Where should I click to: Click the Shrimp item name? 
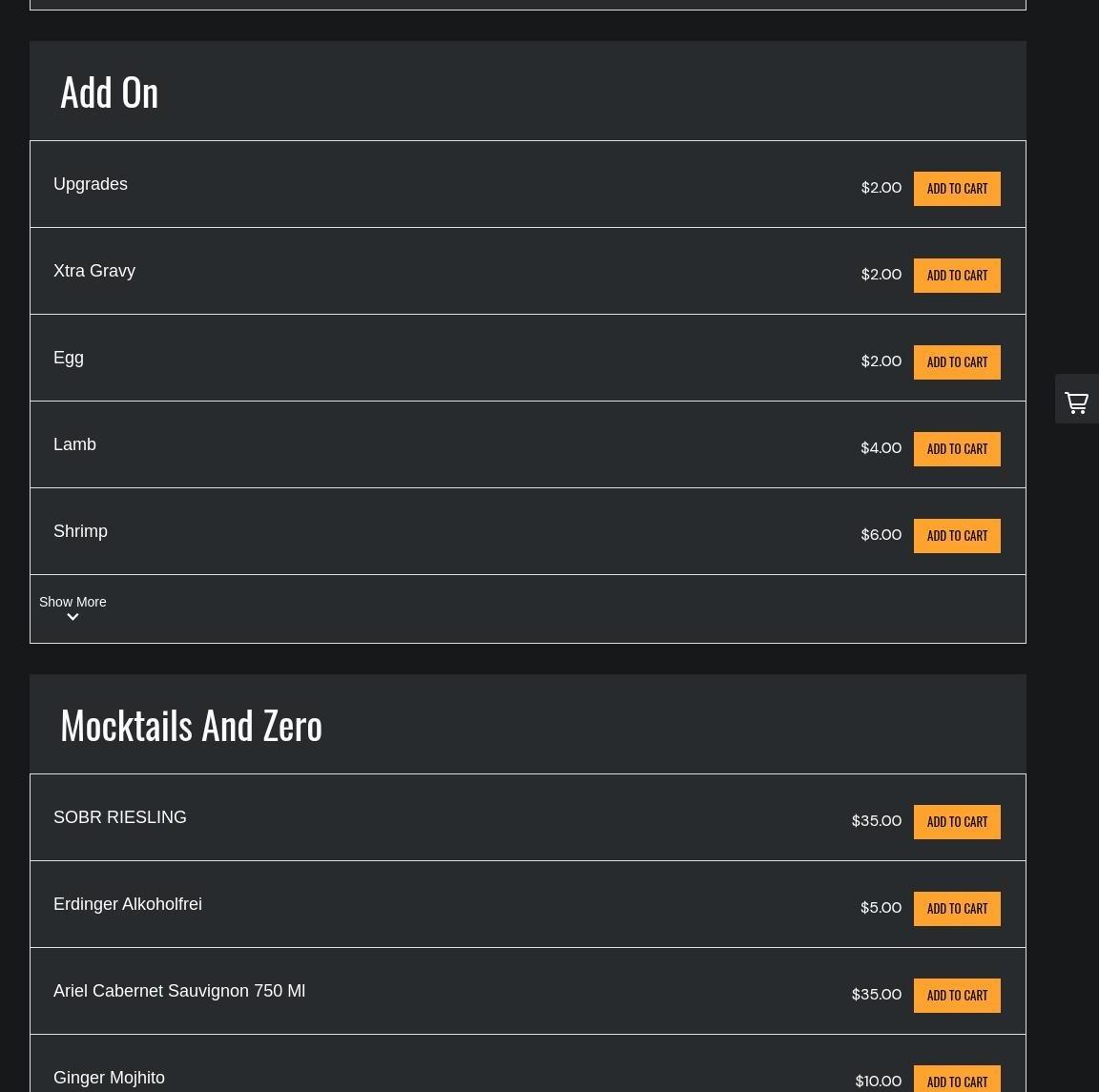coord(80,531)
